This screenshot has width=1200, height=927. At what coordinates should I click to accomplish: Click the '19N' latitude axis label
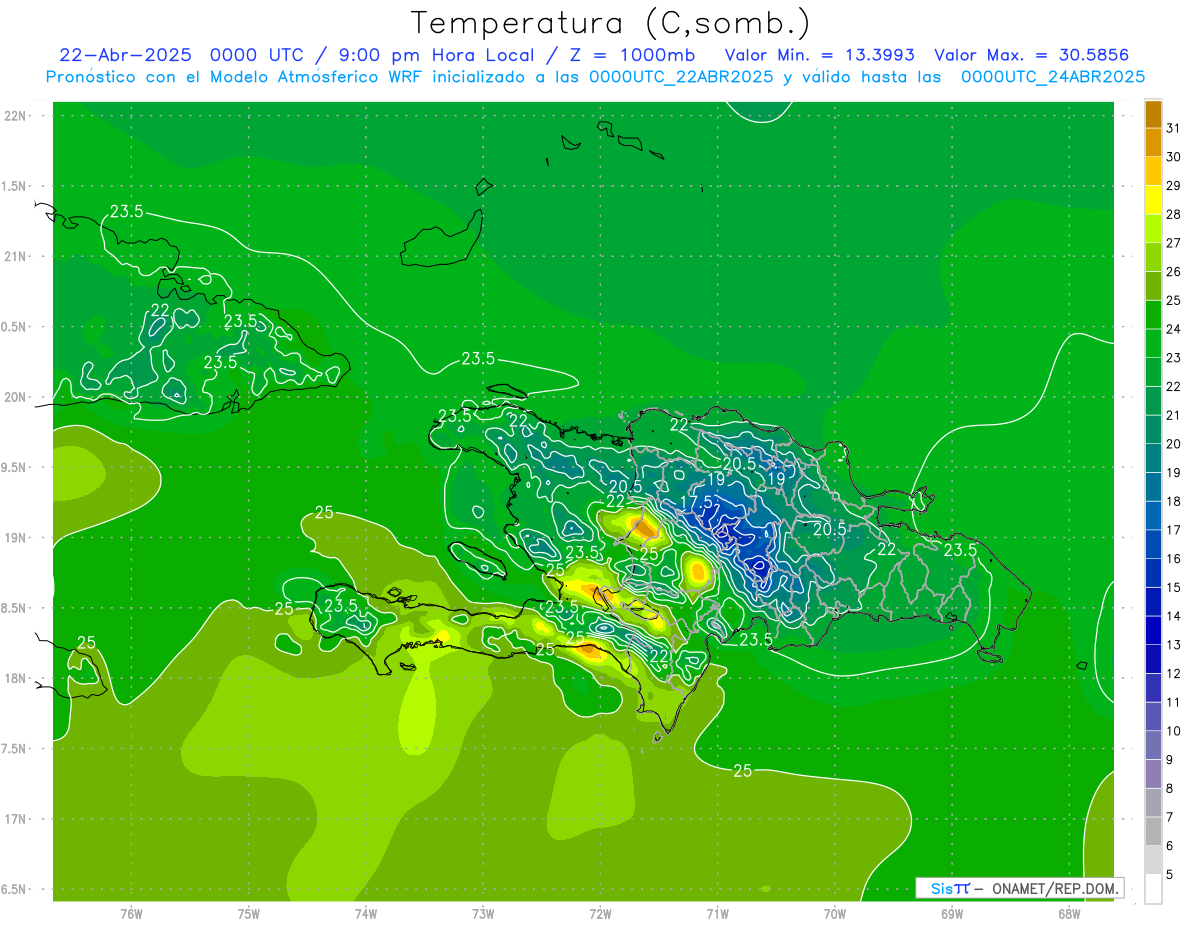[15, 537]
